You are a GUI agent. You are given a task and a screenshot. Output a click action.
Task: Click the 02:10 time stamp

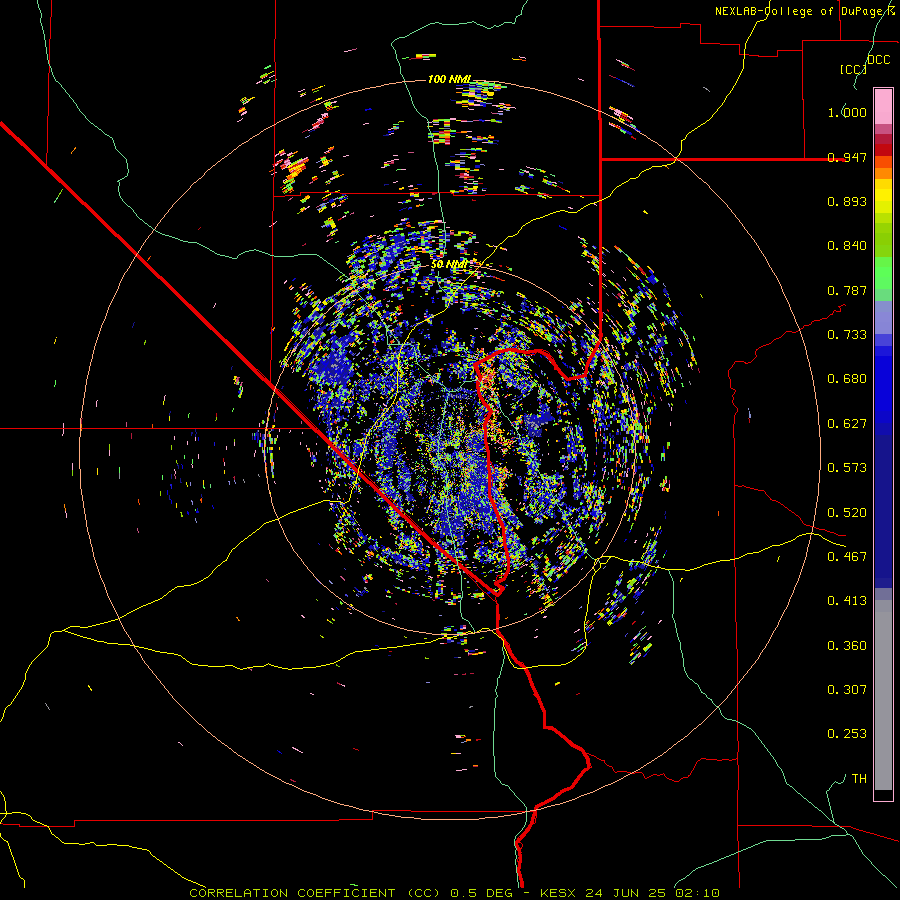(696, 893)
